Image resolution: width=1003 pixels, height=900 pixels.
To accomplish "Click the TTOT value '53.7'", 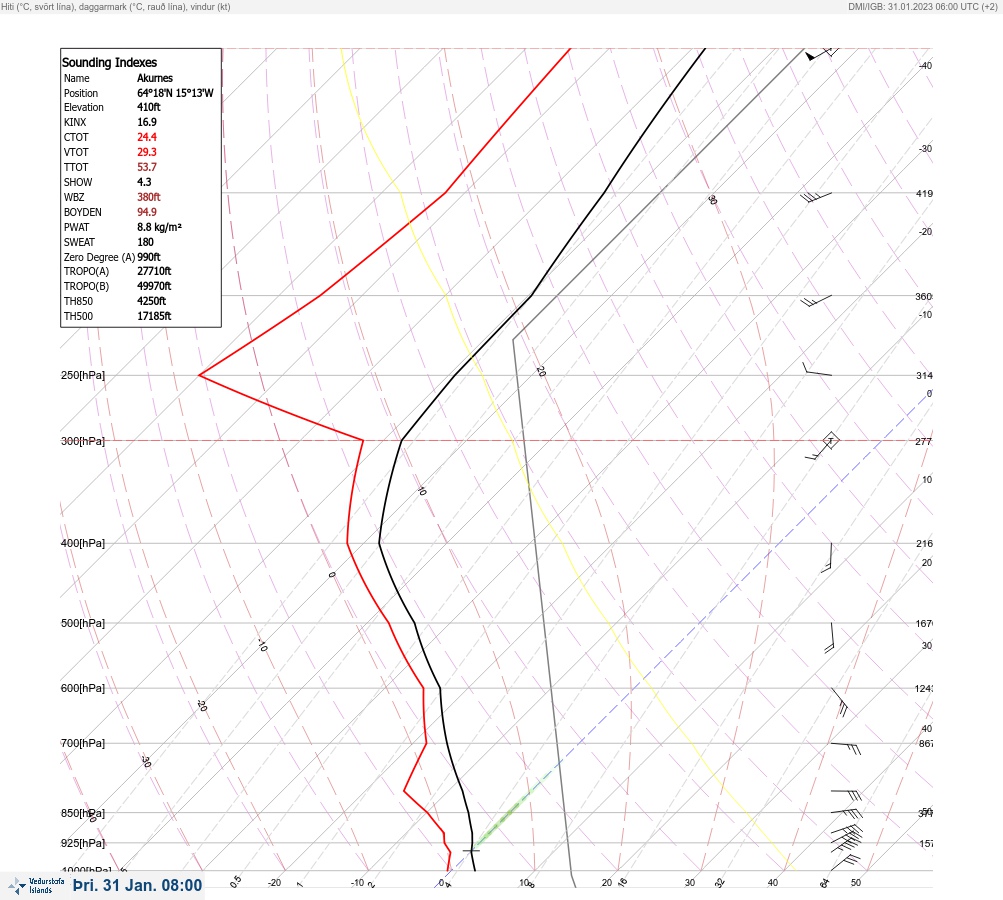I will point(146,167).
